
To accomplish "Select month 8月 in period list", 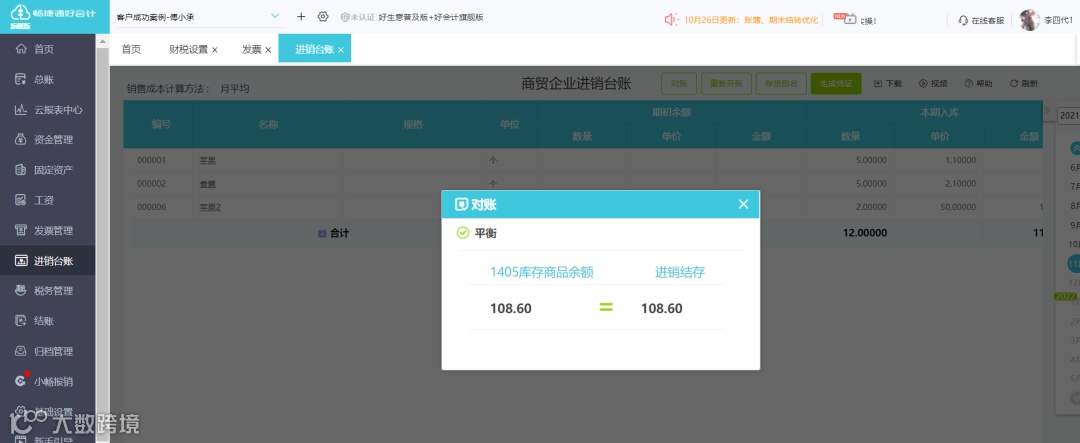I will click(x=1074, y=206).
